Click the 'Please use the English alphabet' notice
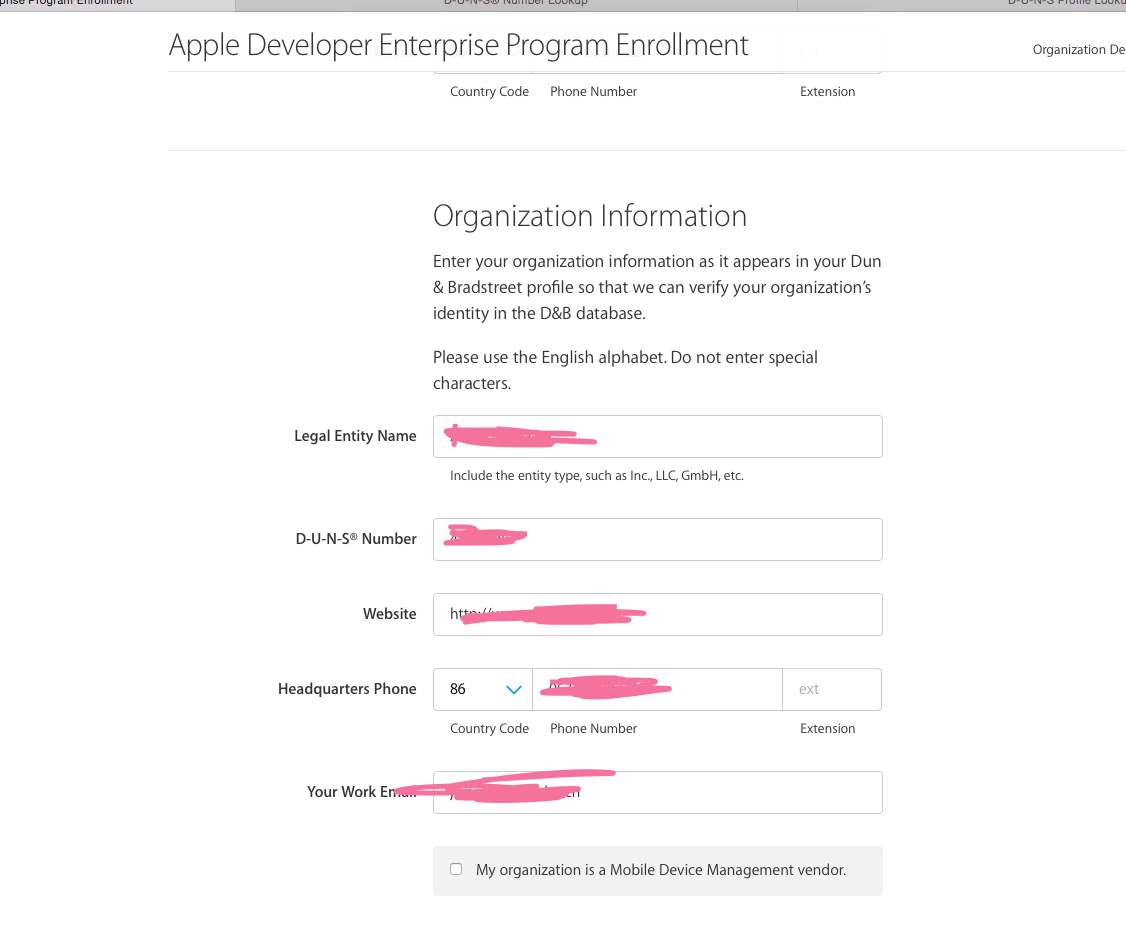This screenshot has height=950, width=1126. tap(625, 370)
